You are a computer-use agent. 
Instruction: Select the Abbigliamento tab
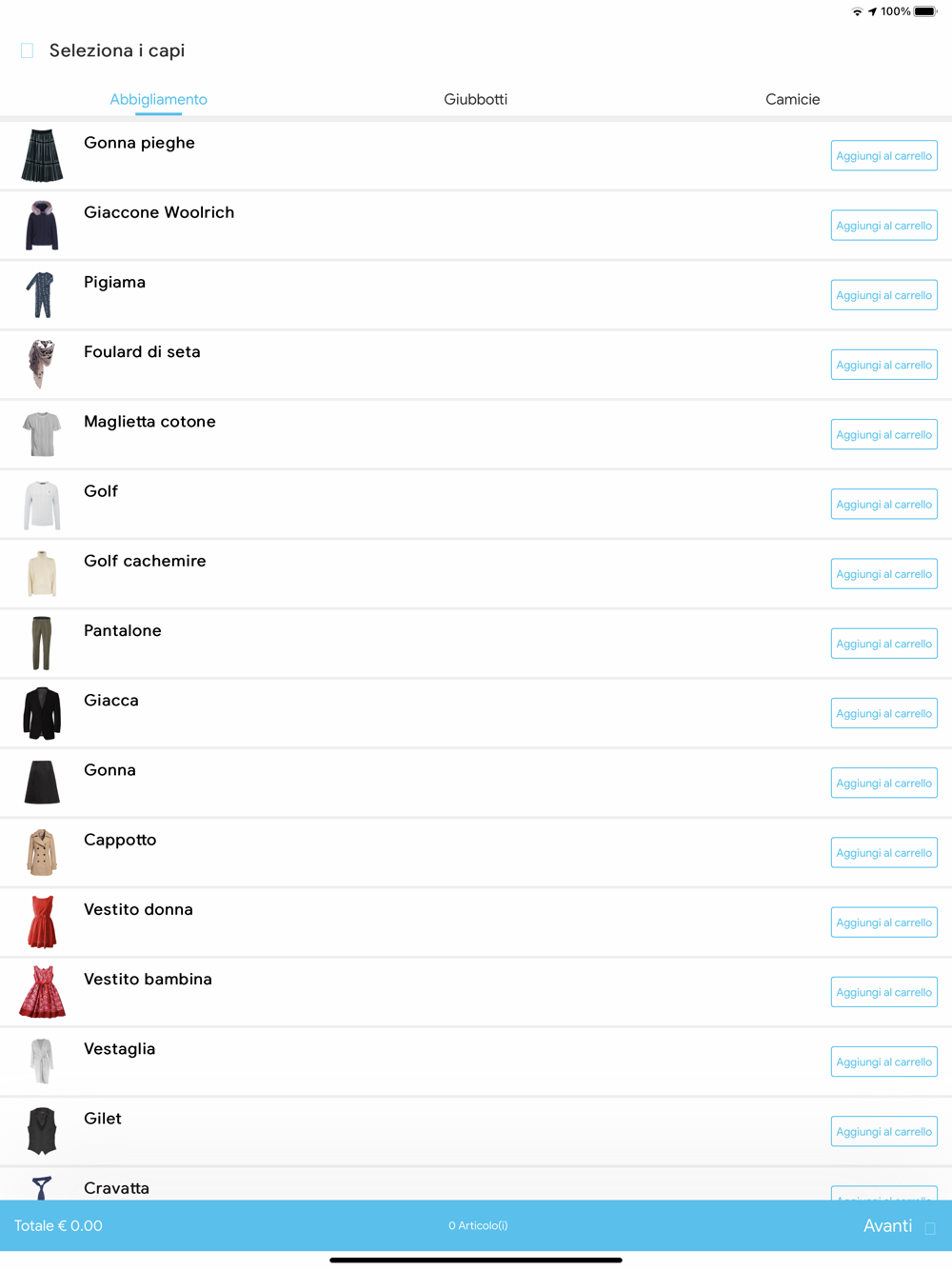pos(158,99)
